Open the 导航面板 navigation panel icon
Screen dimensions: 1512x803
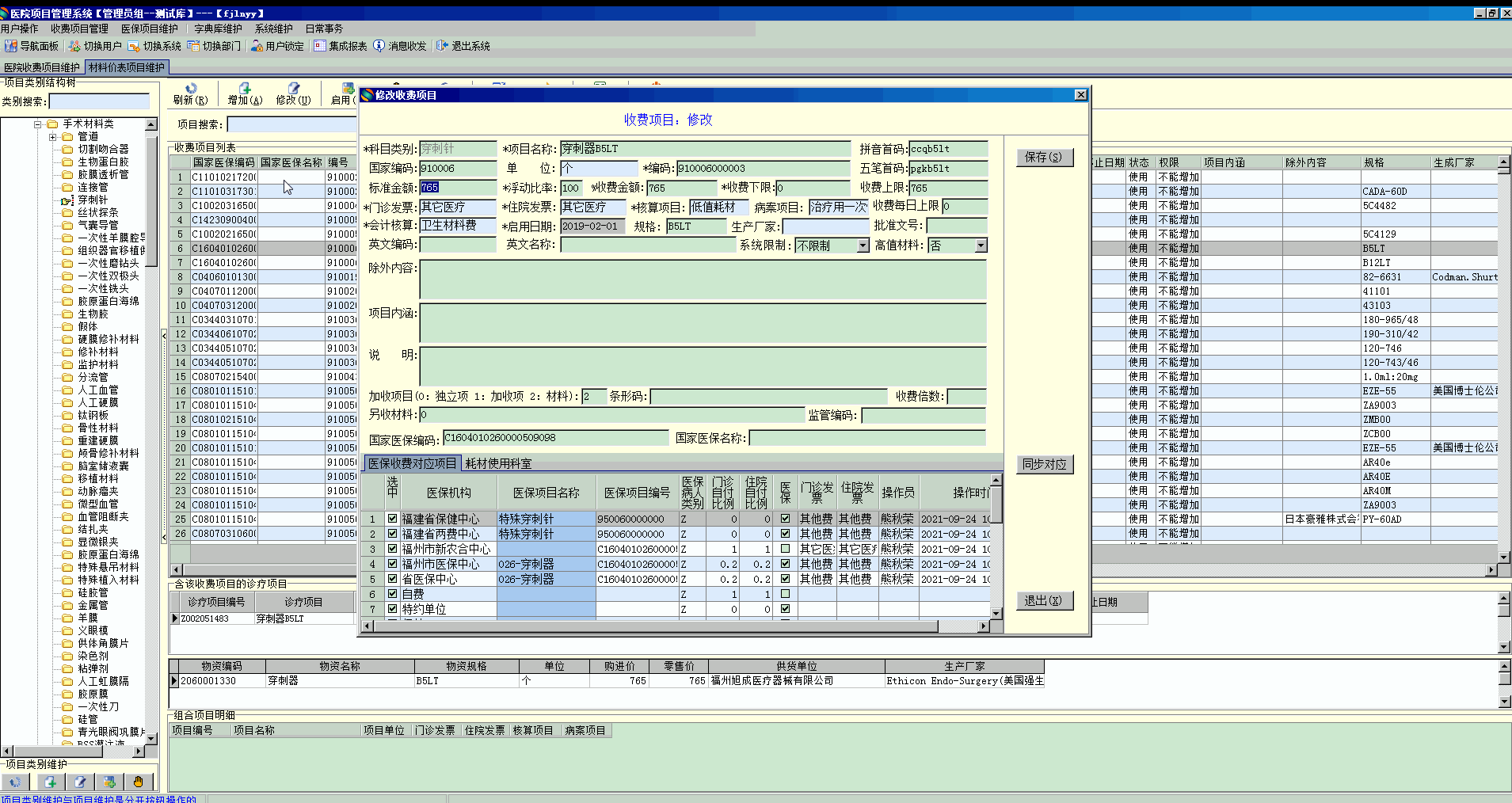[x=11, y=46]
